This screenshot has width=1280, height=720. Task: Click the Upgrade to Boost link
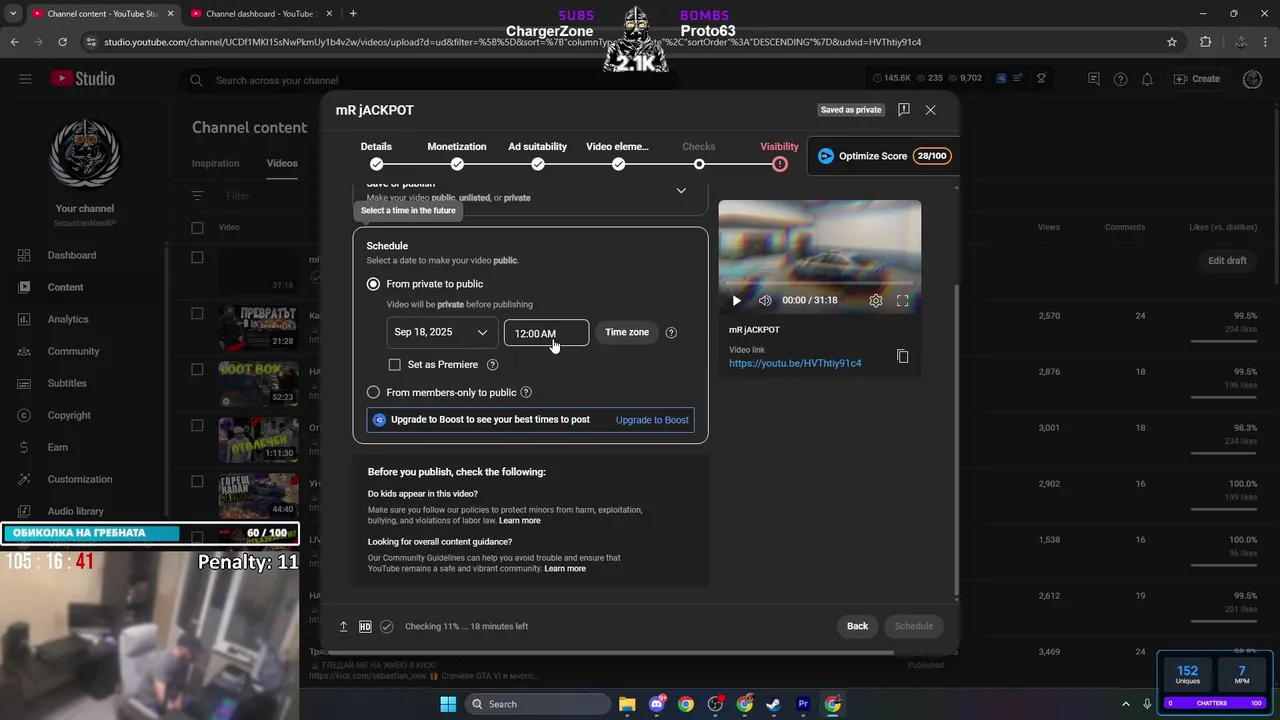[x=652, y=420]
